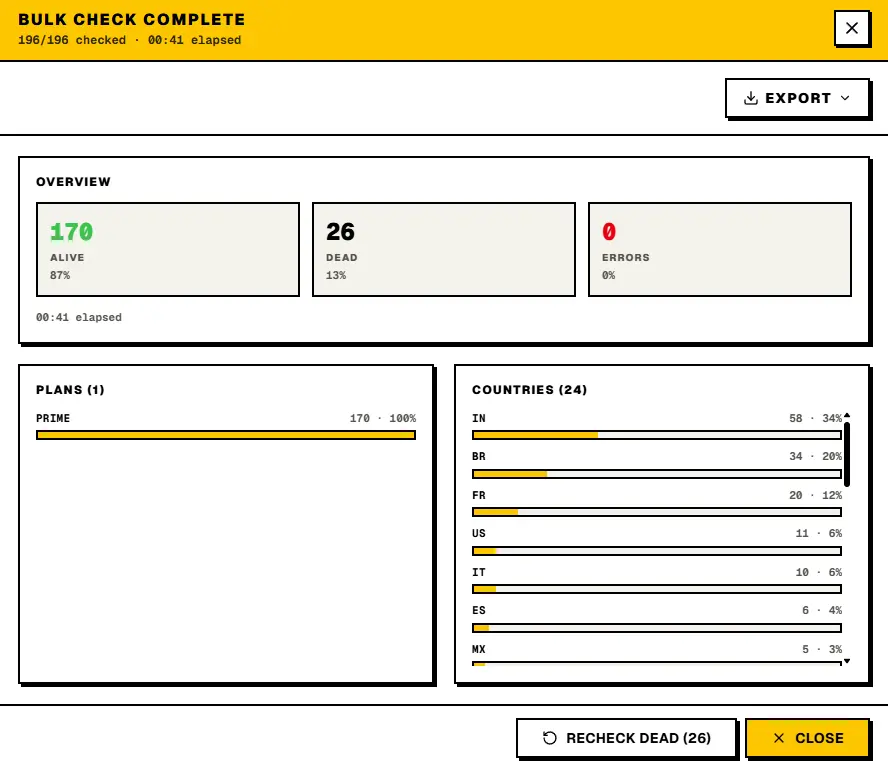Click the US country progress bar
Viewport: 888px width, 761px height.
click(657, 550)
